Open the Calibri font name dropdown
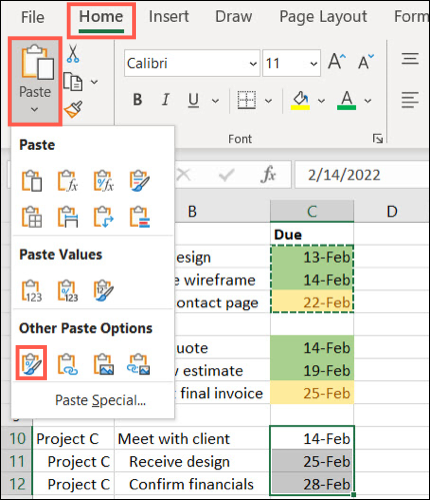Viewport: 430px width, 500px height. pos(253,63)
